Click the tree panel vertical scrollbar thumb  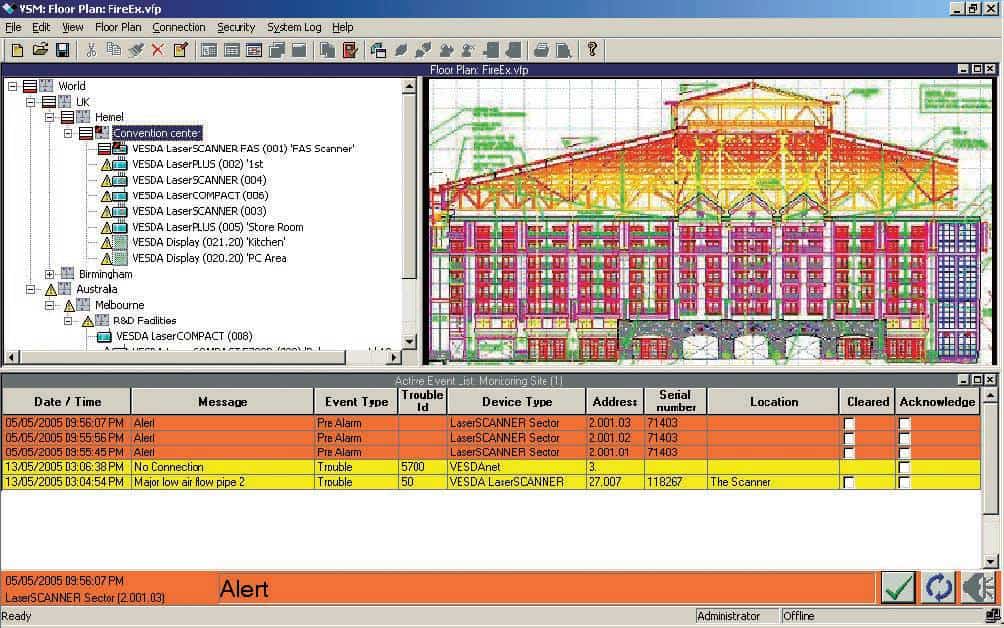tap(409, 186)
